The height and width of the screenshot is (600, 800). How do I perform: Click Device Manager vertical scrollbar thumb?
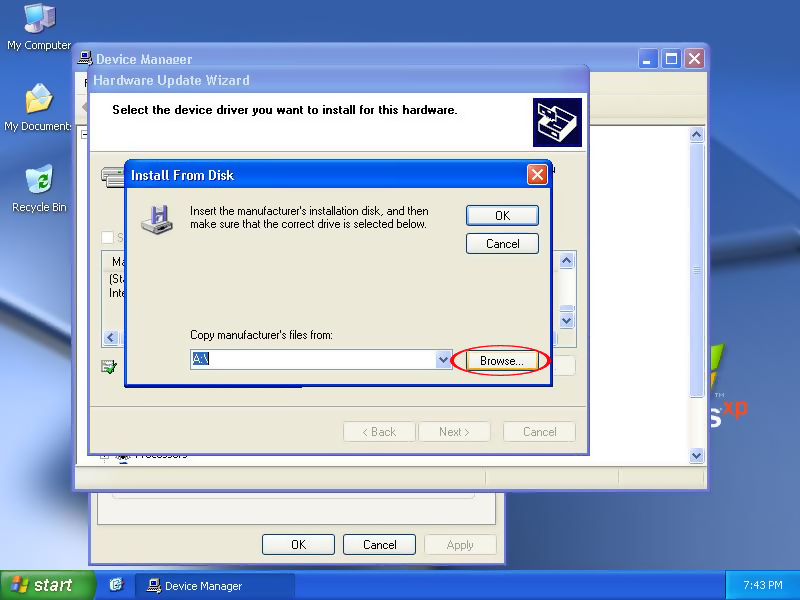point(696,270)
